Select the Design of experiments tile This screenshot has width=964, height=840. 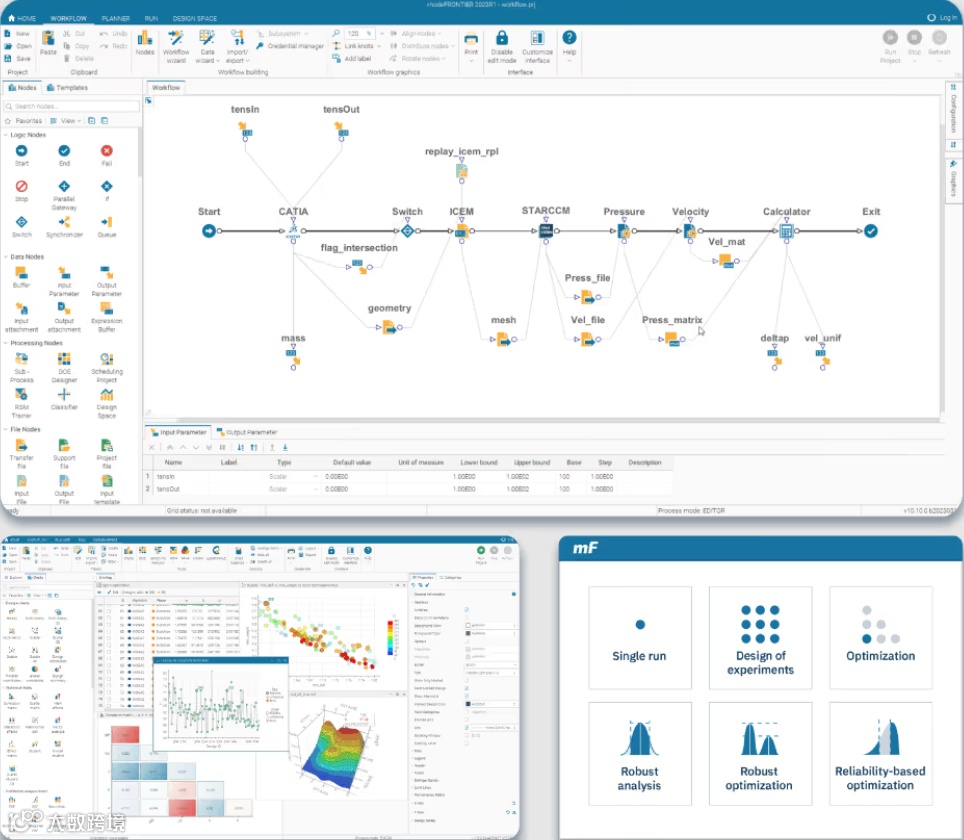point(760,637)
